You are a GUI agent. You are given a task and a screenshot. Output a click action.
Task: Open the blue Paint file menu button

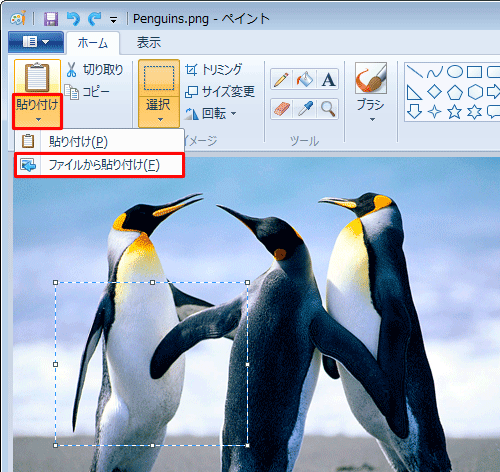pyautogui.click(x=36, y=42)
